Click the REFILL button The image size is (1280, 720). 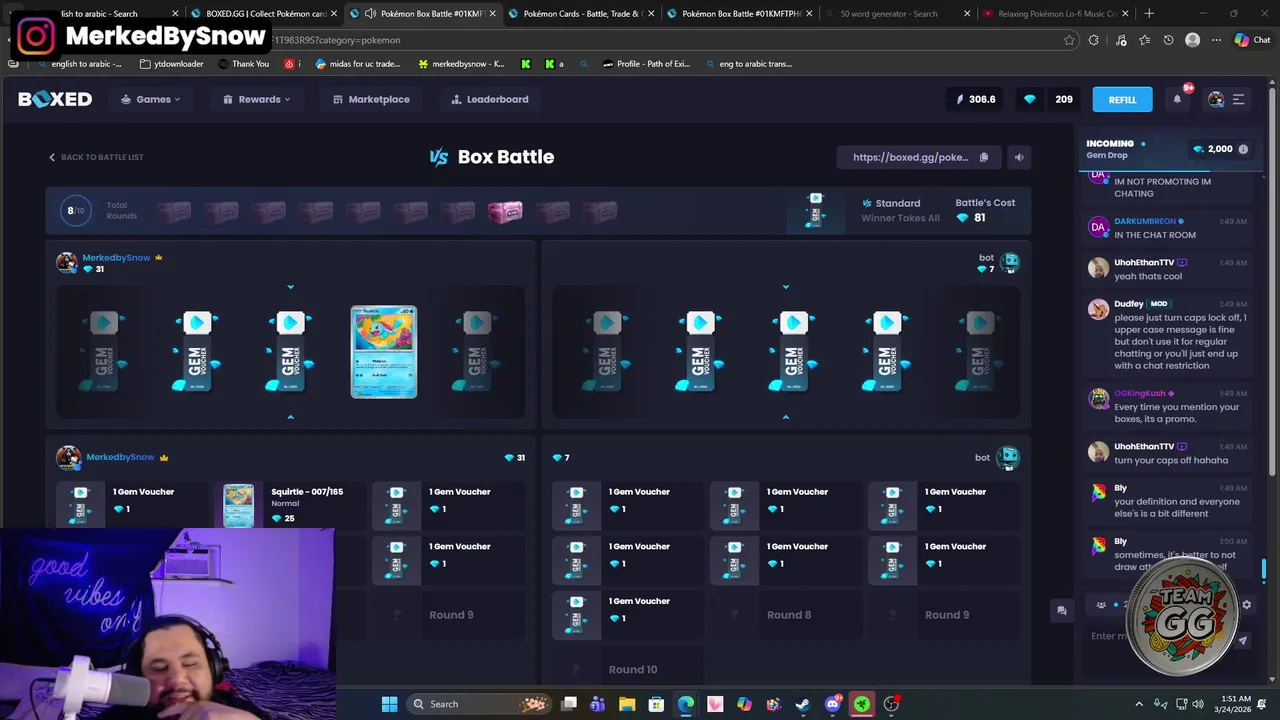click(x=1122, y=99)
